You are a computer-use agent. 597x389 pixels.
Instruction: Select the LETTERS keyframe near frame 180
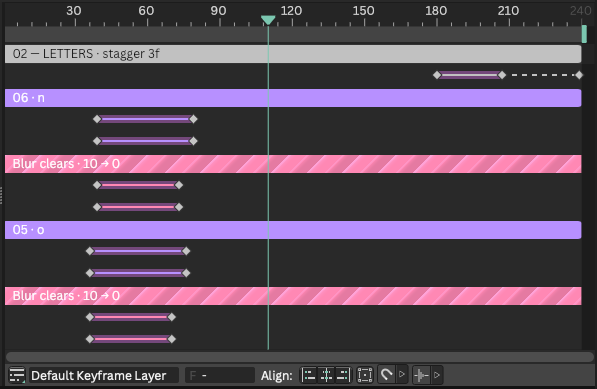[x=437, y=75]
